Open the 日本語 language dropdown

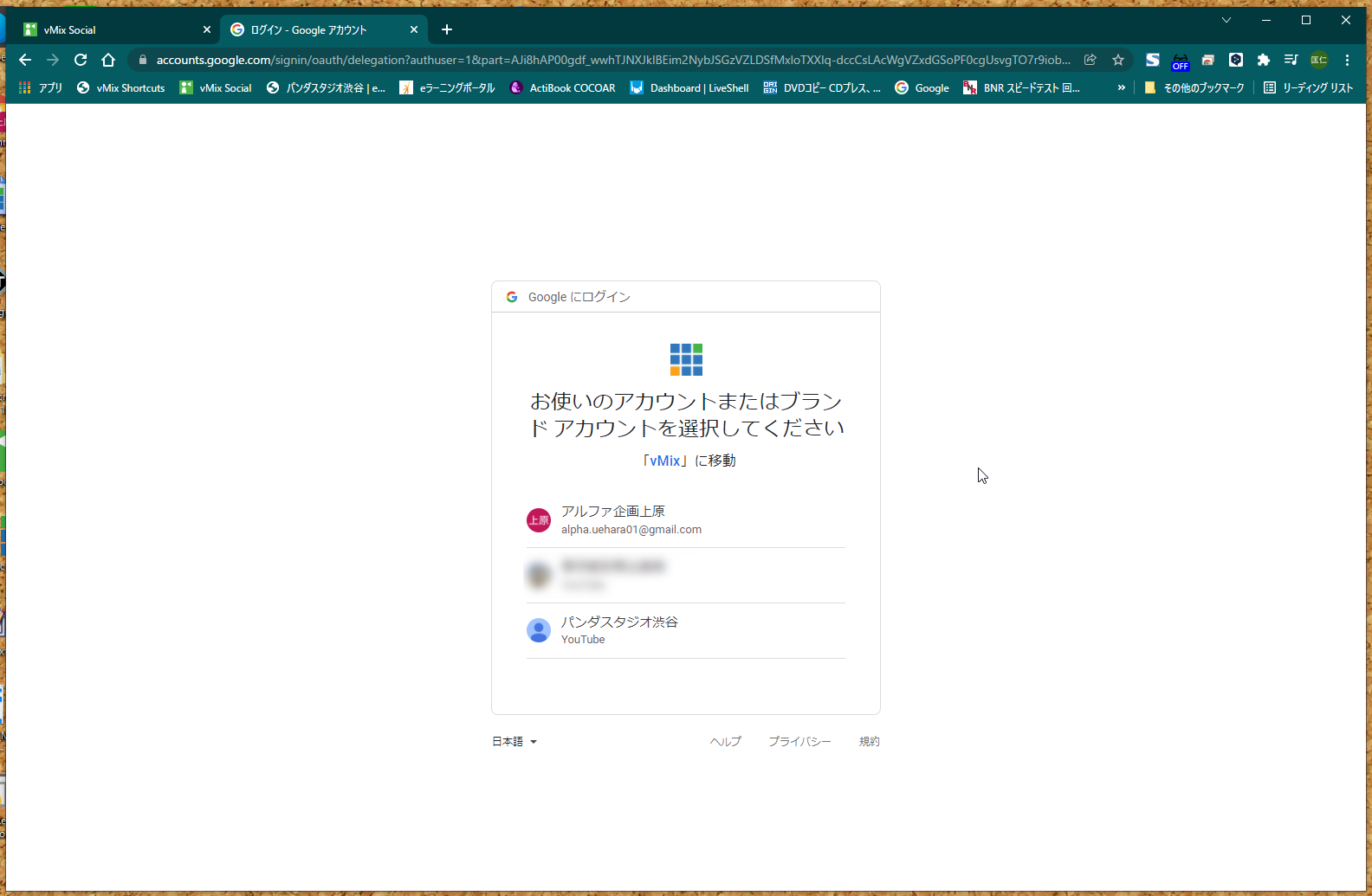pos(514,742)
